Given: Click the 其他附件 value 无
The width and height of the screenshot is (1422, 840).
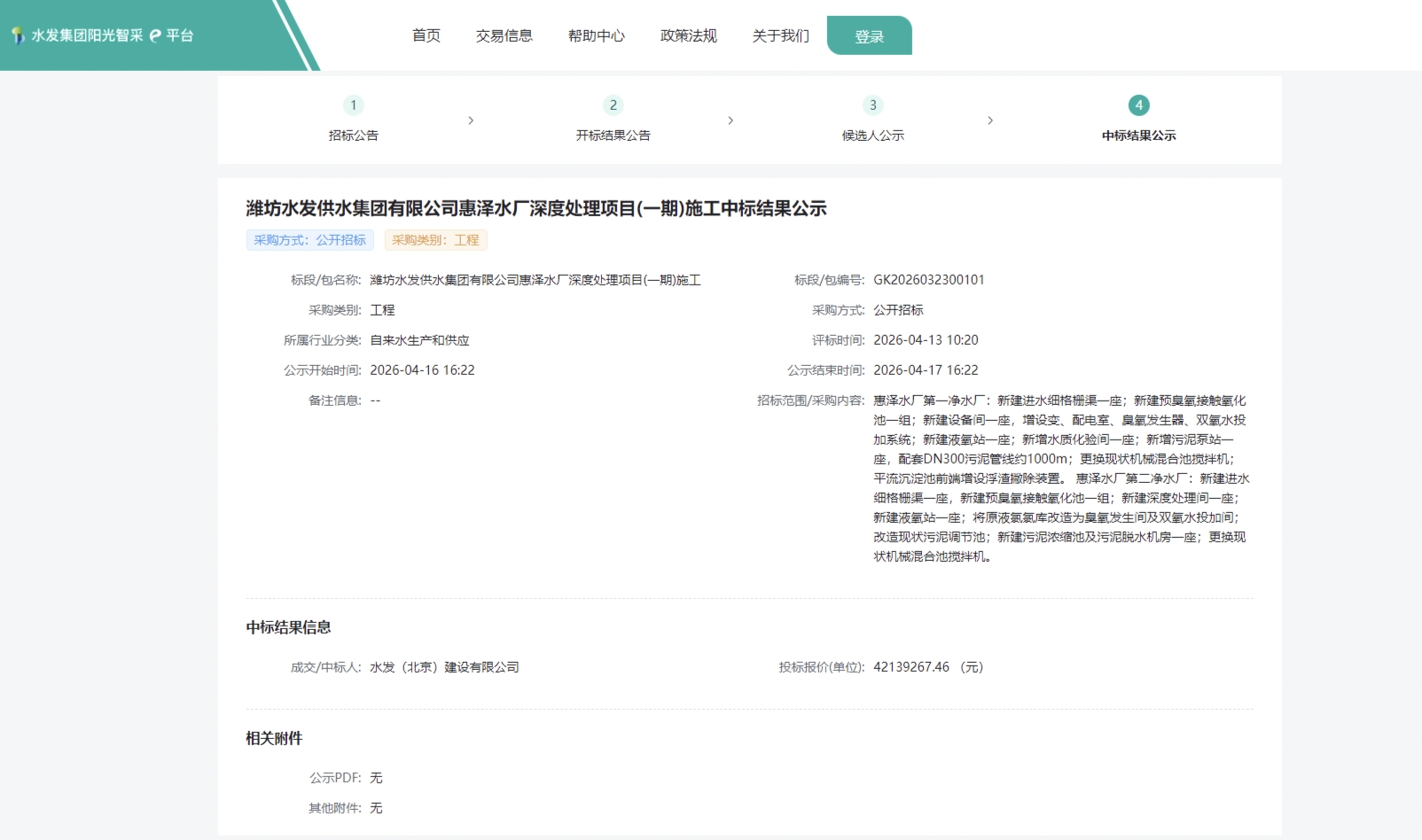Looking at the screenshot, I should tap(376, 808).
